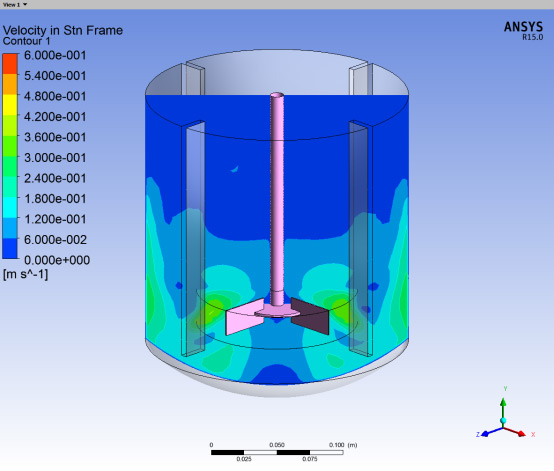Click the Contour 1 legend label
Viewport: 554px width, 471px height.
tap(26, 41)
